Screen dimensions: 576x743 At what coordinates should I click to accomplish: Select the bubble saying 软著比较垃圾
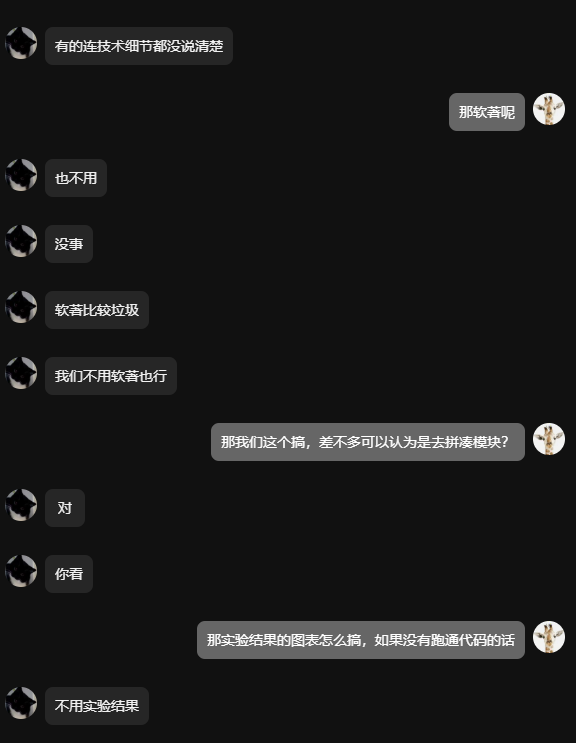97,310
